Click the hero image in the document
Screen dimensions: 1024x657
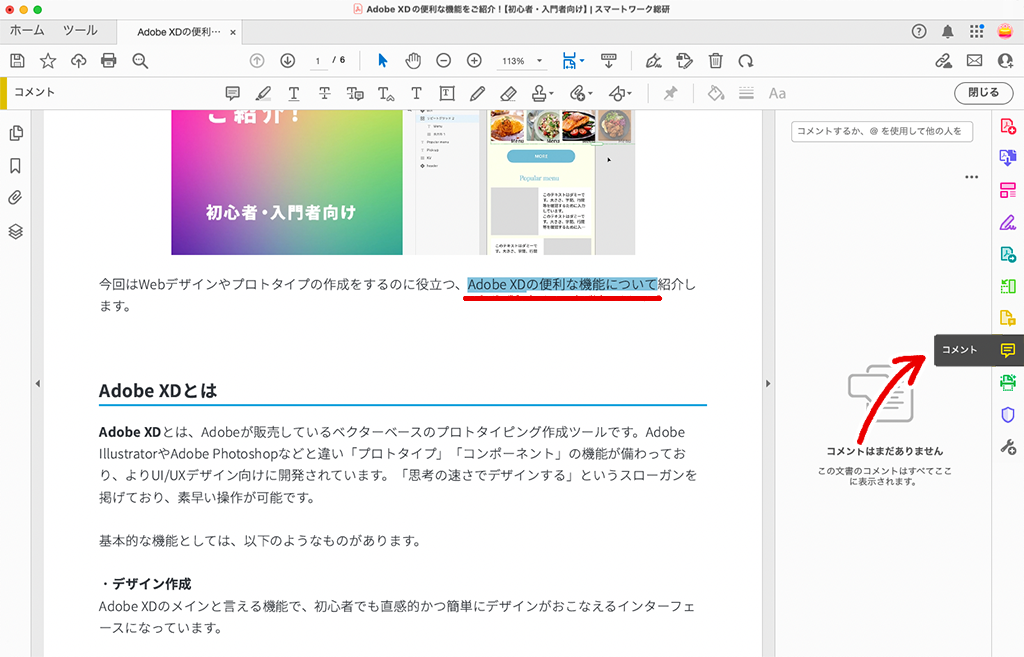tap(403, 182)
